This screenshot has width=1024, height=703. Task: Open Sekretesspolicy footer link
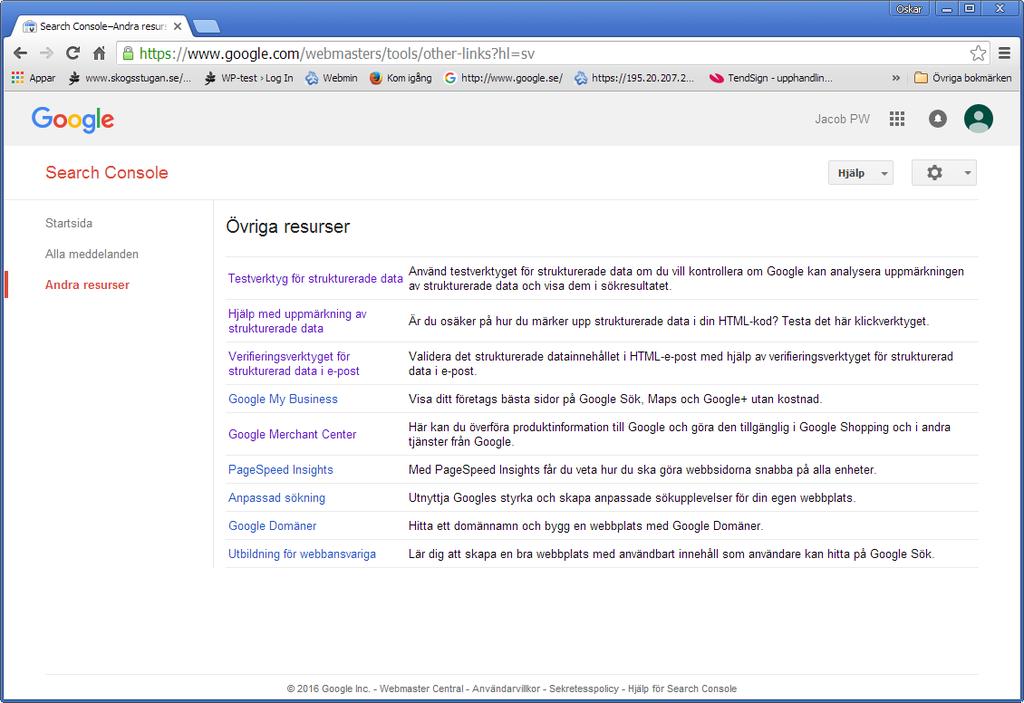(584, 689)
